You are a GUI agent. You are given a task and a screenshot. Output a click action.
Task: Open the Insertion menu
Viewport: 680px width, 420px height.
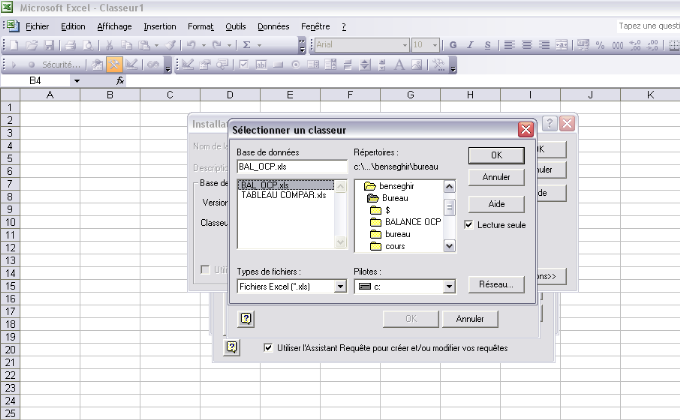click(x=160, y=26)
